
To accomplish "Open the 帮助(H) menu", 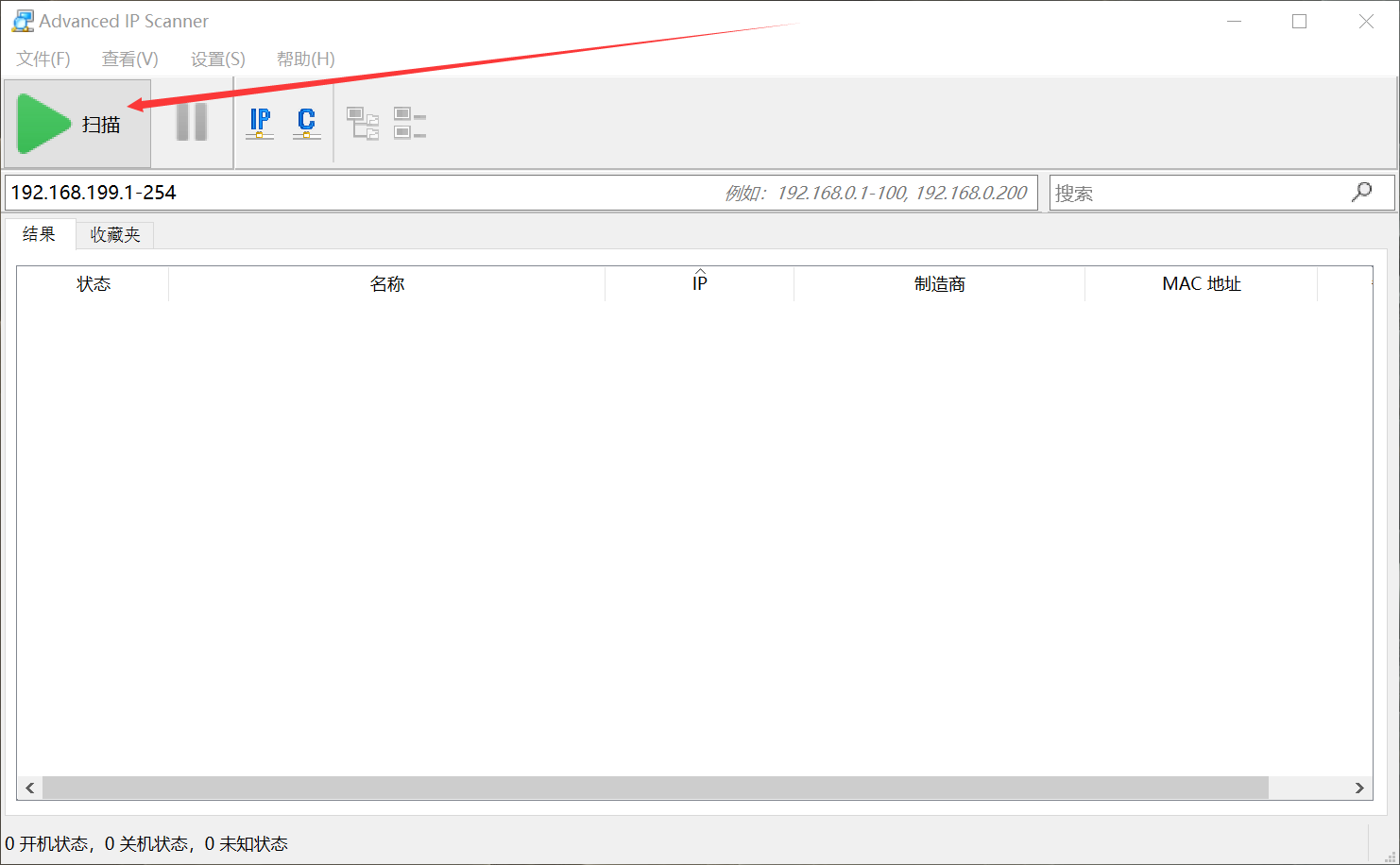I will [306, 59].
